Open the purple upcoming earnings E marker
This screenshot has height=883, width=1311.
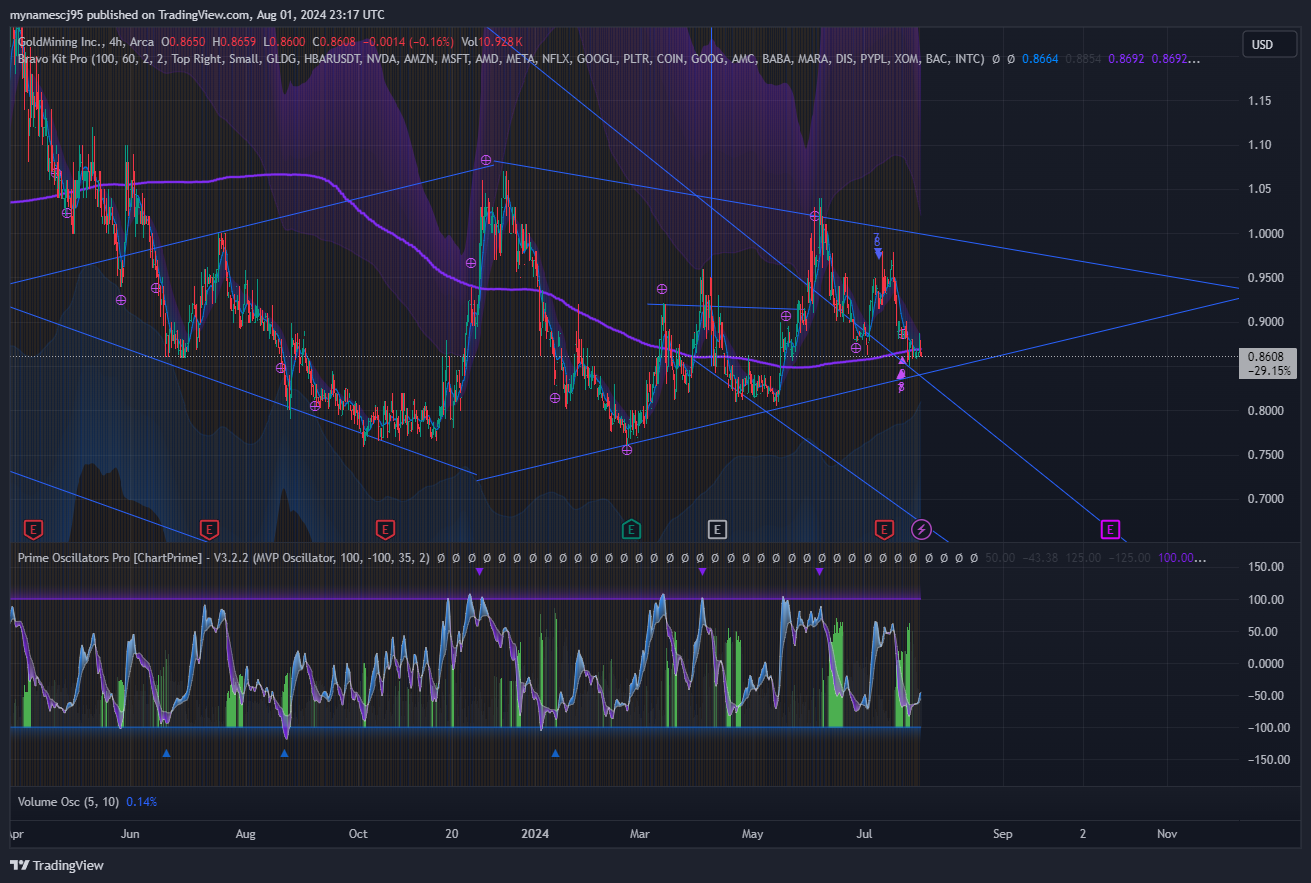1109,528
